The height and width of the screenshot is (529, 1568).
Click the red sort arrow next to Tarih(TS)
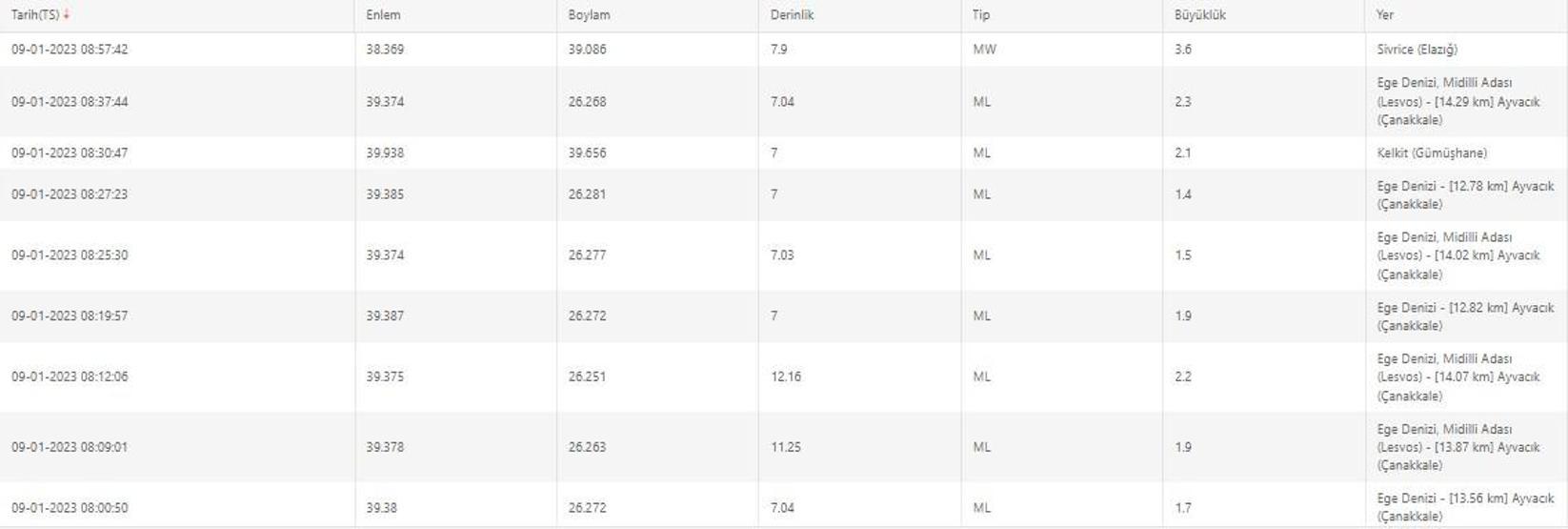point(67,15)
